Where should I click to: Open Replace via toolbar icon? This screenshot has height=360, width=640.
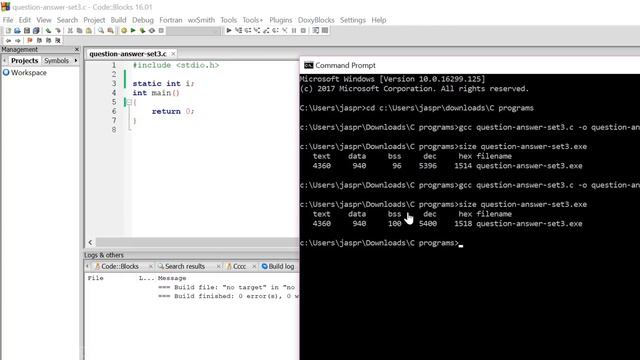click(x=110, y=31)
